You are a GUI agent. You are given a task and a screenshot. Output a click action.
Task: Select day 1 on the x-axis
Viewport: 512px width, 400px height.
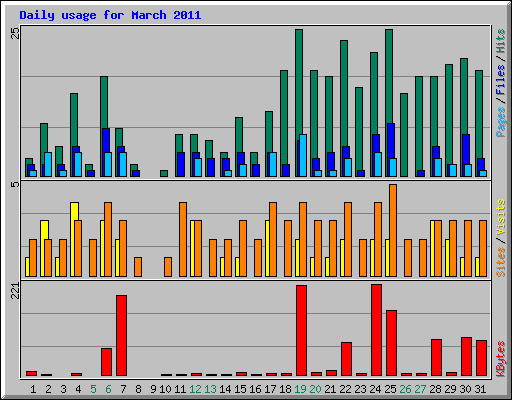33,389
